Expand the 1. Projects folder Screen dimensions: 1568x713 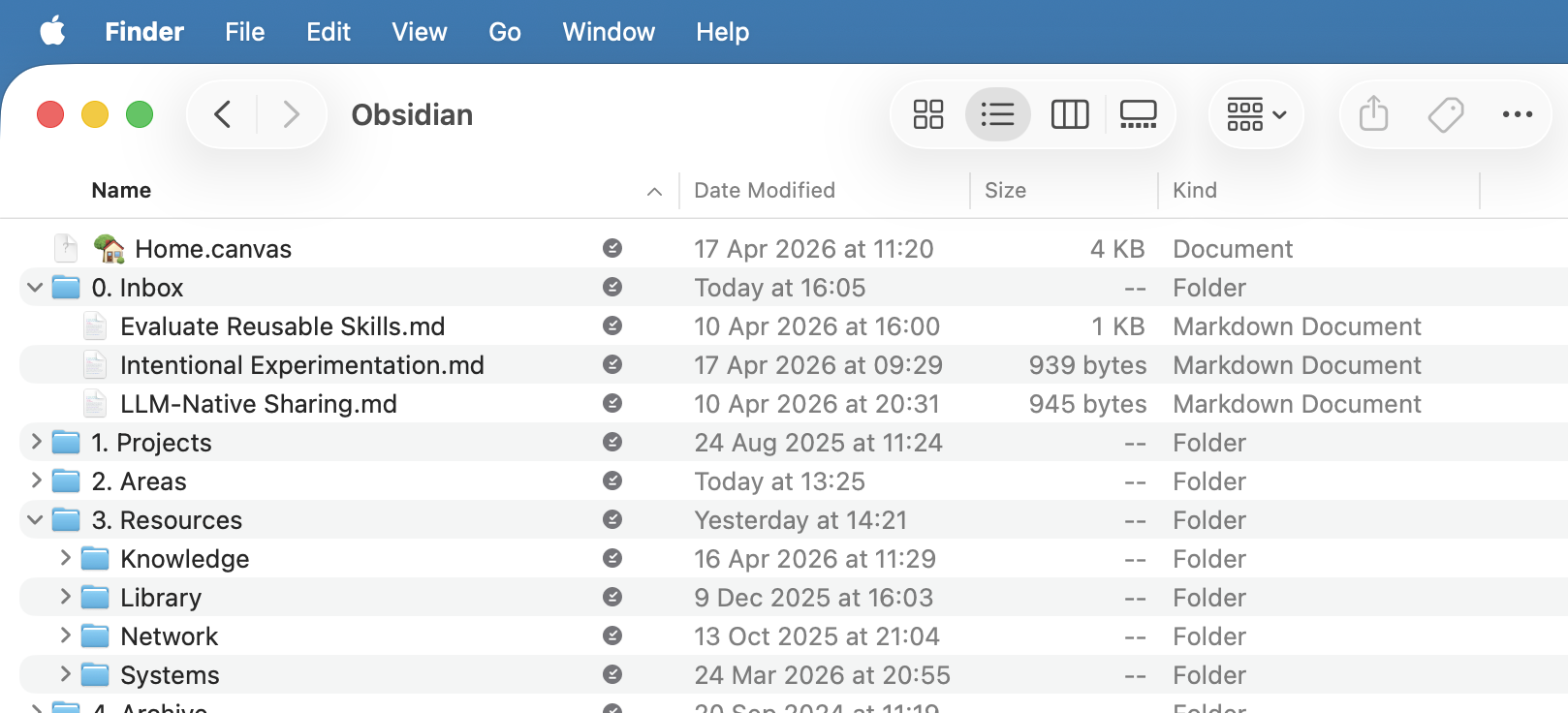36,442
